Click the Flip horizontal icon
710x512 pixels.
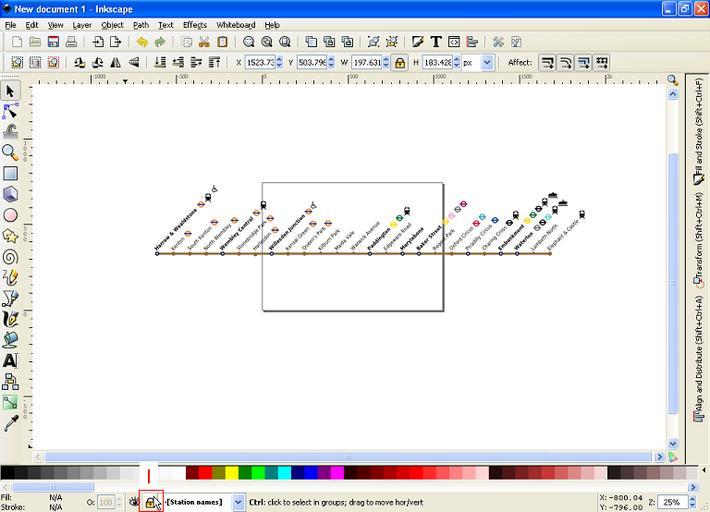[x=115, y=62]
